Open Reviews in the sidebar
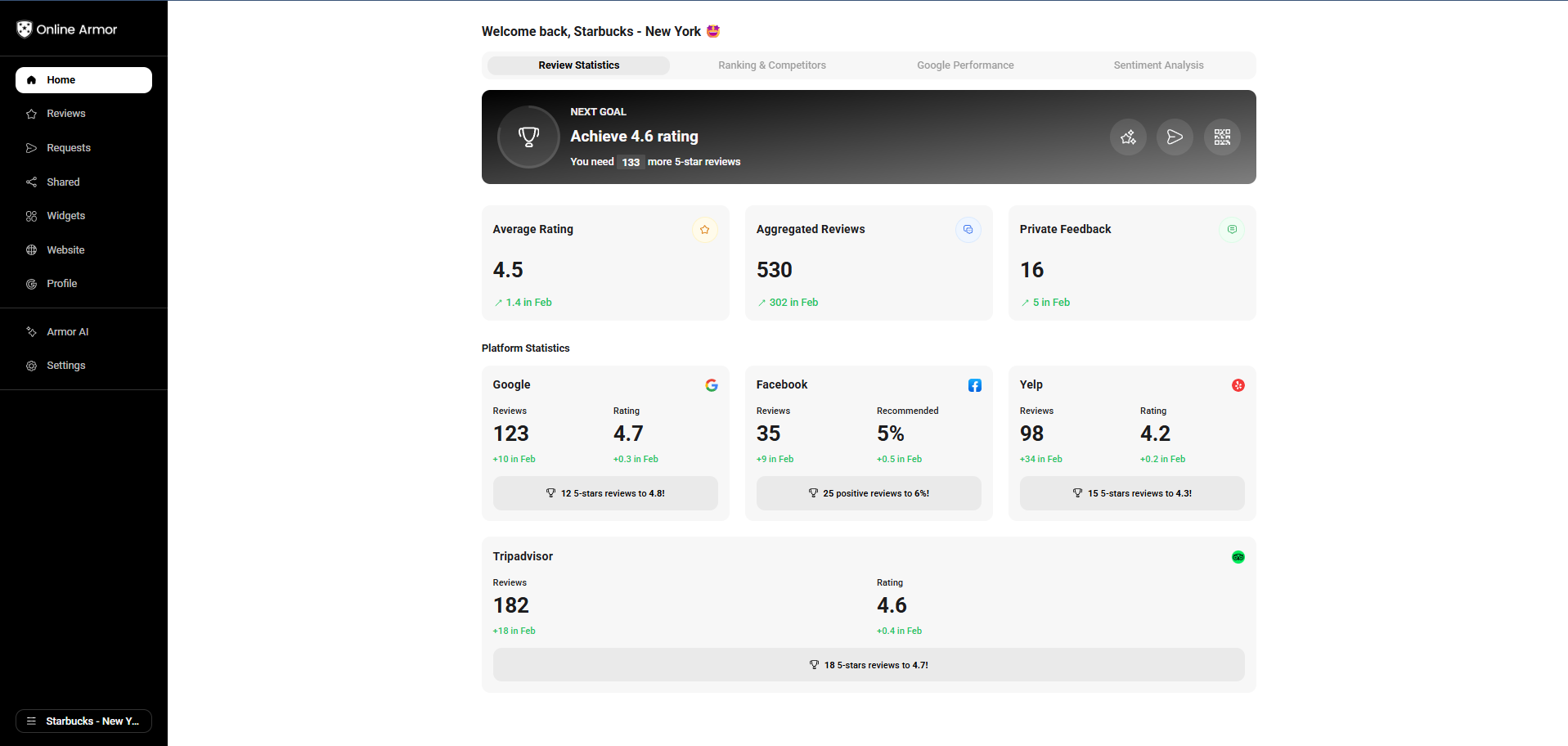Screen dimensions: 1568x746 [x=65, y=114]
